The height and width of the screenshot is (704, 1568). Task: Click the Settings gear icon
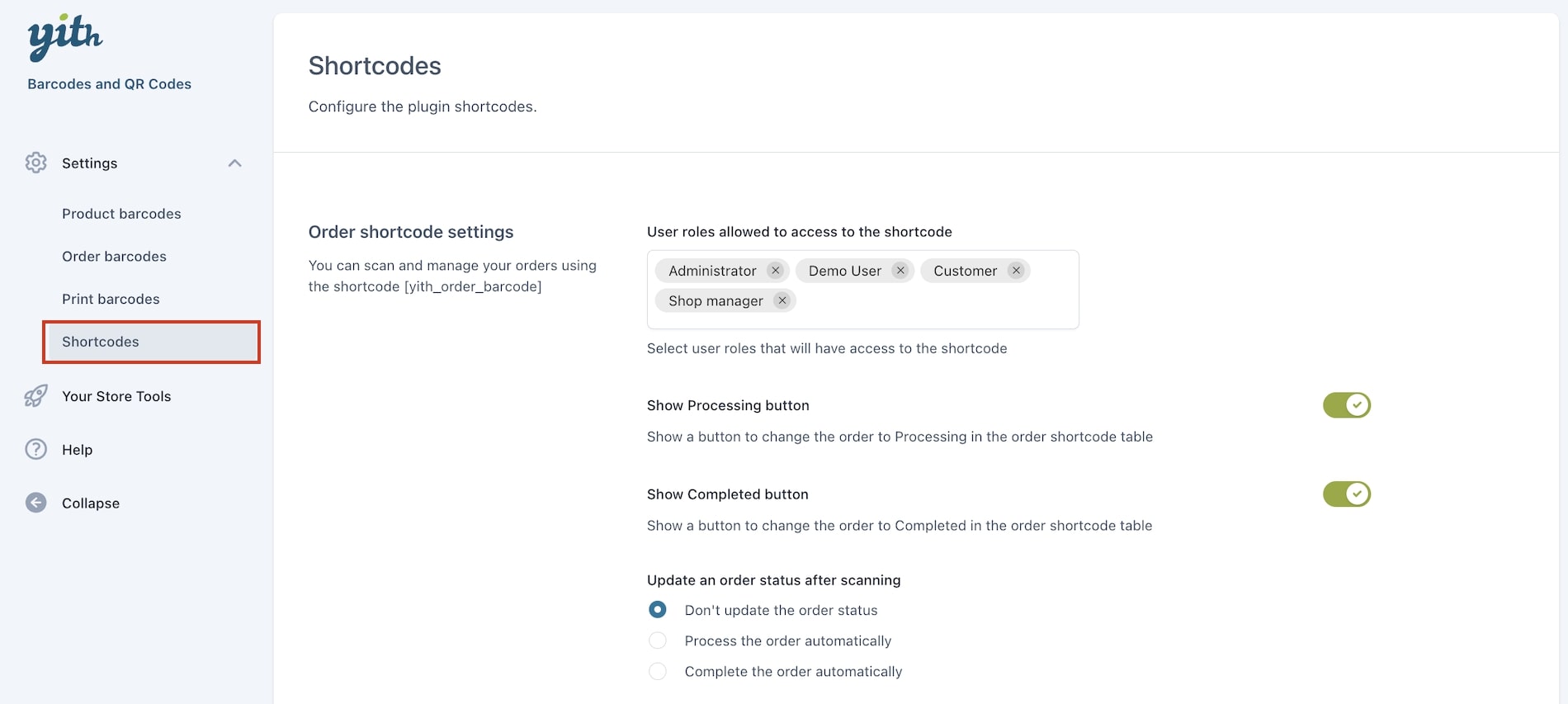point(35,163)
